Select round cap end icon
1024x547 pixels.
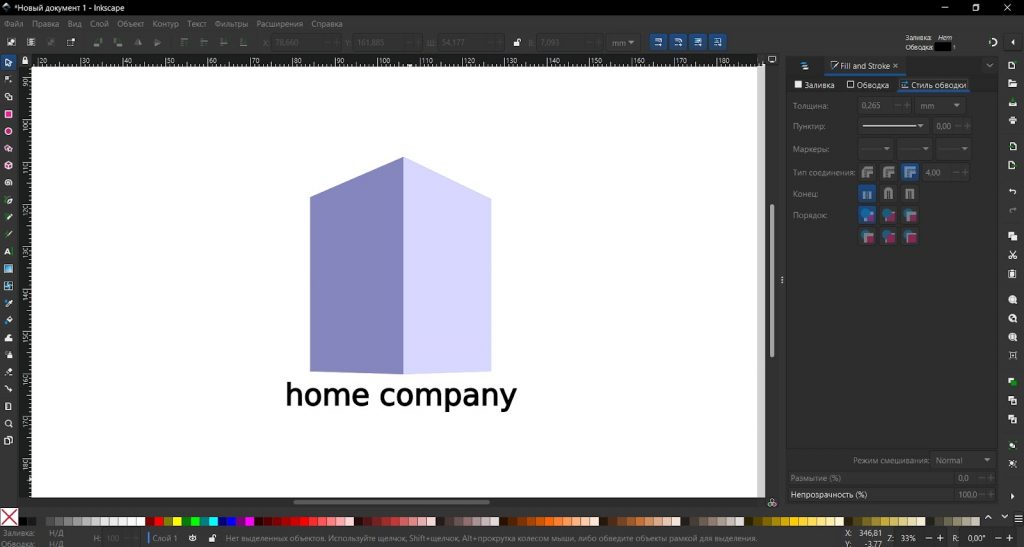tap(888, 194)
